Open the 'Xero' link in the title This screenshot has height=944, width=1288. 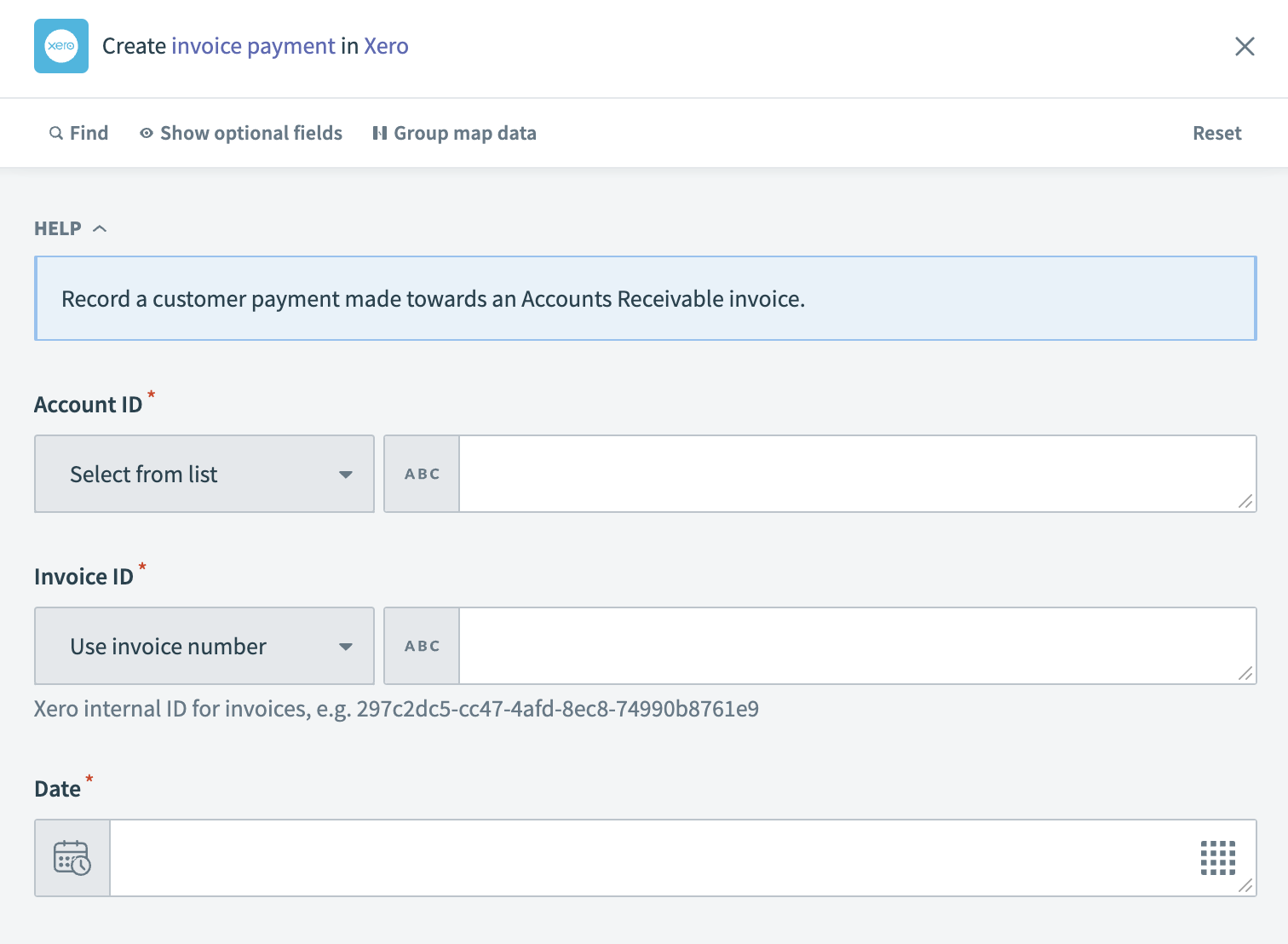tap(386, 46)
